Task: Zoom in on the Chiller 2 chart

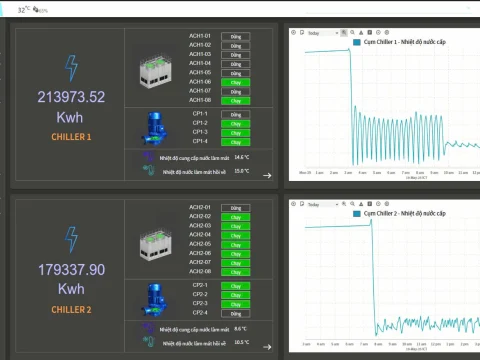Action: (344, 204)
